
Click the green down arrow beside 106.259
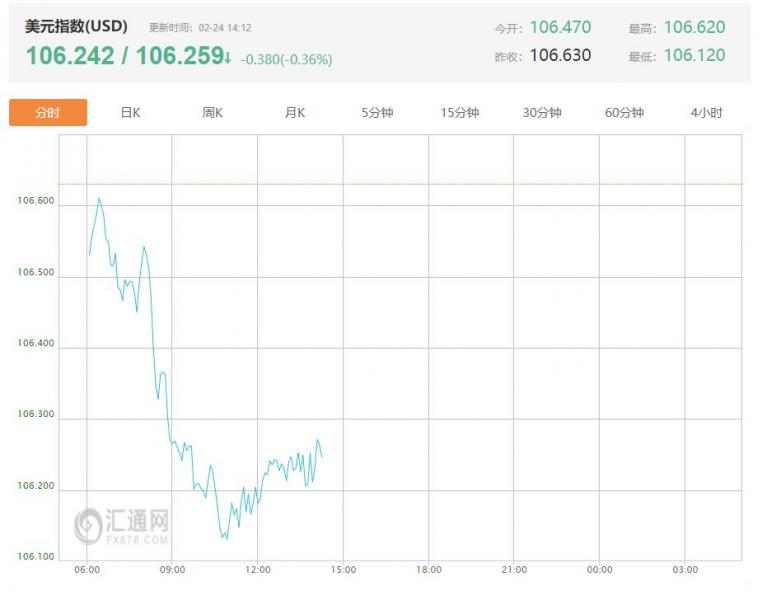pos(228,58)
